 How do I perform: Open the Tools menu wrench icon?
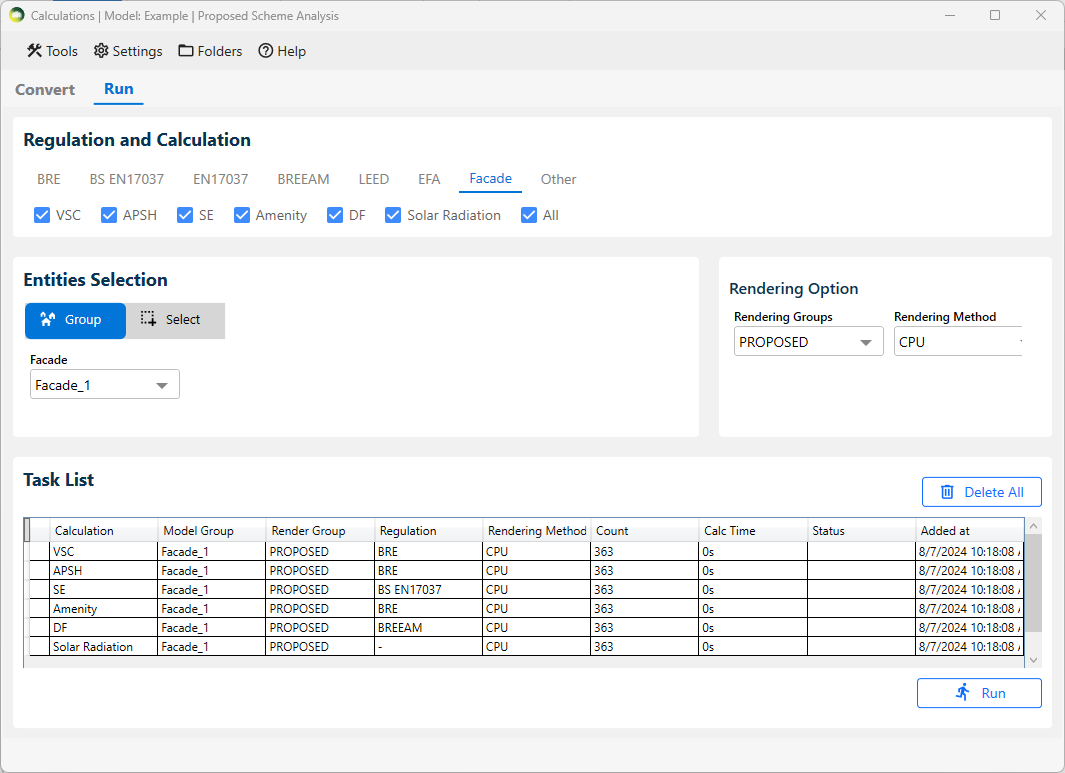[x=34, y=51]
